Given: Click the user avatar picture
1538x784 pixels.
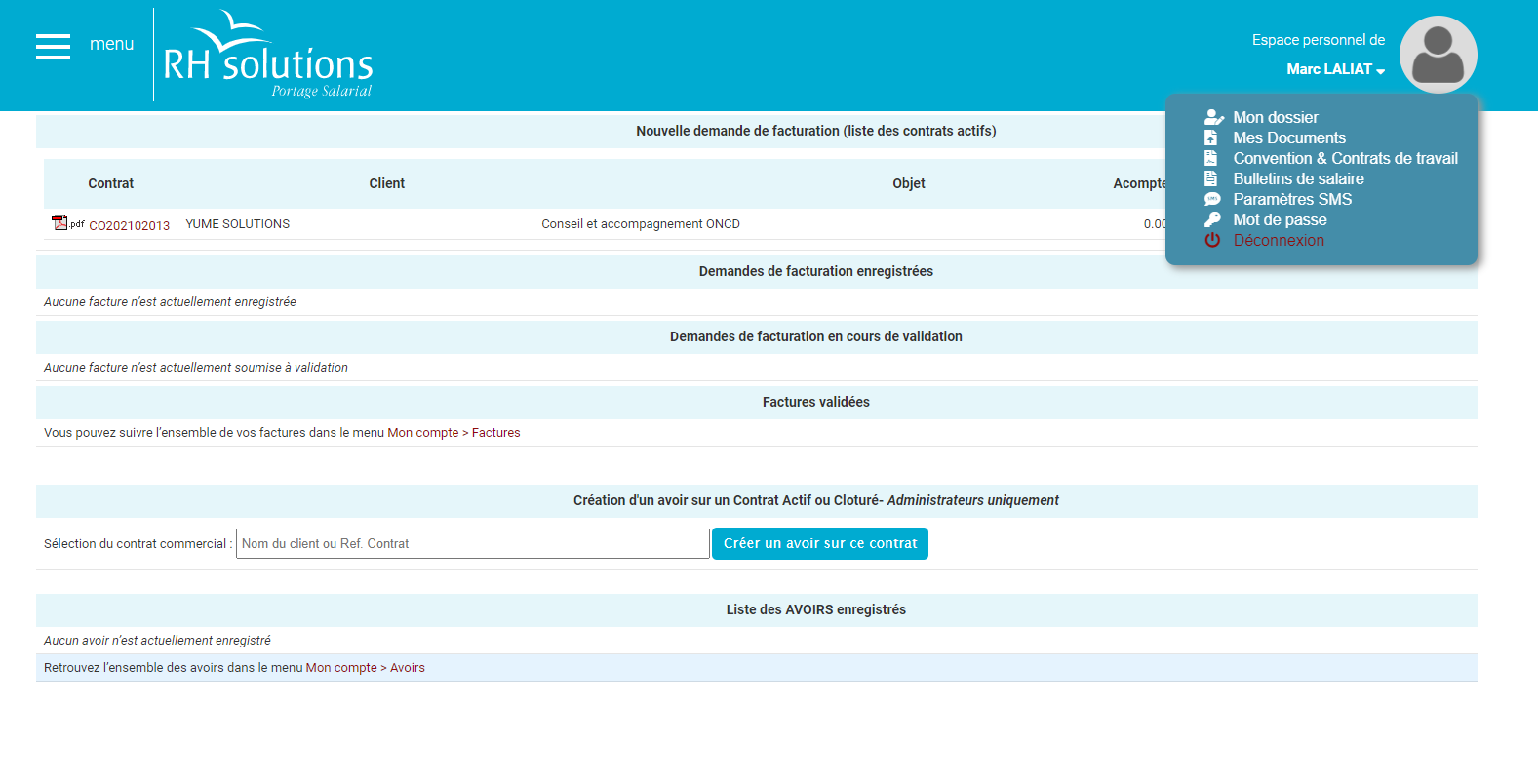Looking at the screenshot, I should click(x=1438, y=55).
